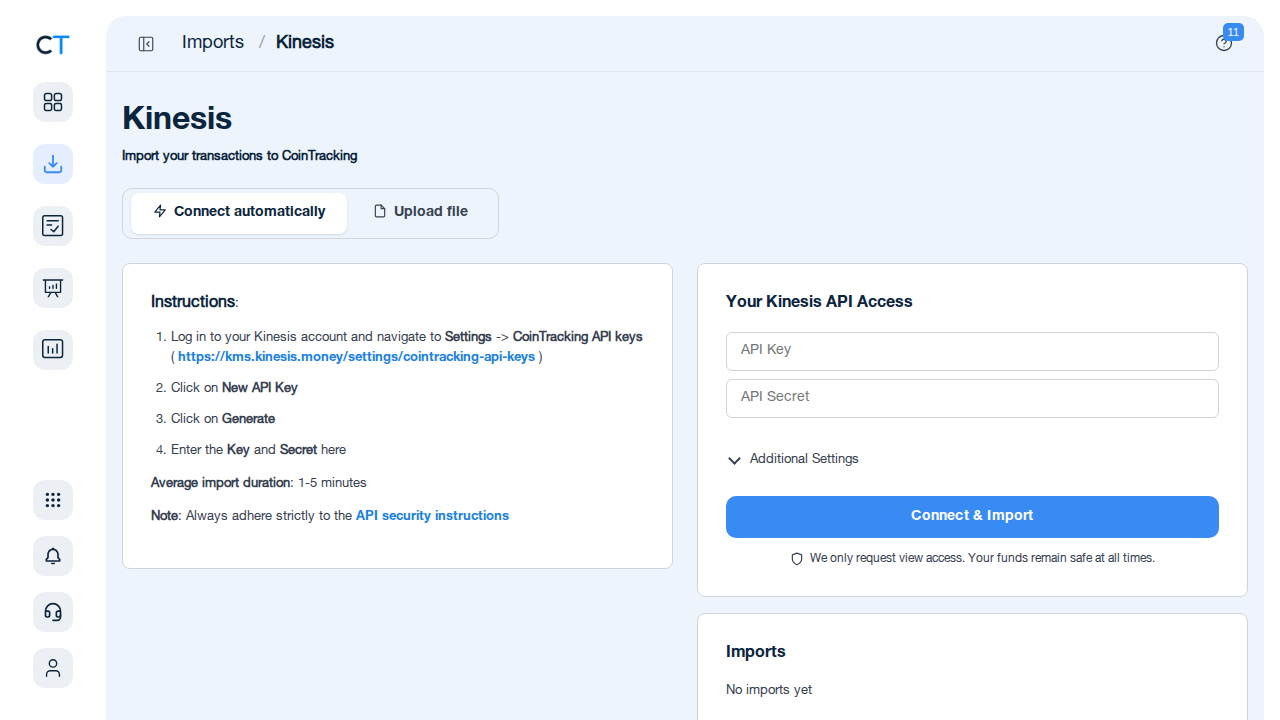Click the shield icon near view access note
Viewport: 1280px width, 720px height.
[797, 559]
